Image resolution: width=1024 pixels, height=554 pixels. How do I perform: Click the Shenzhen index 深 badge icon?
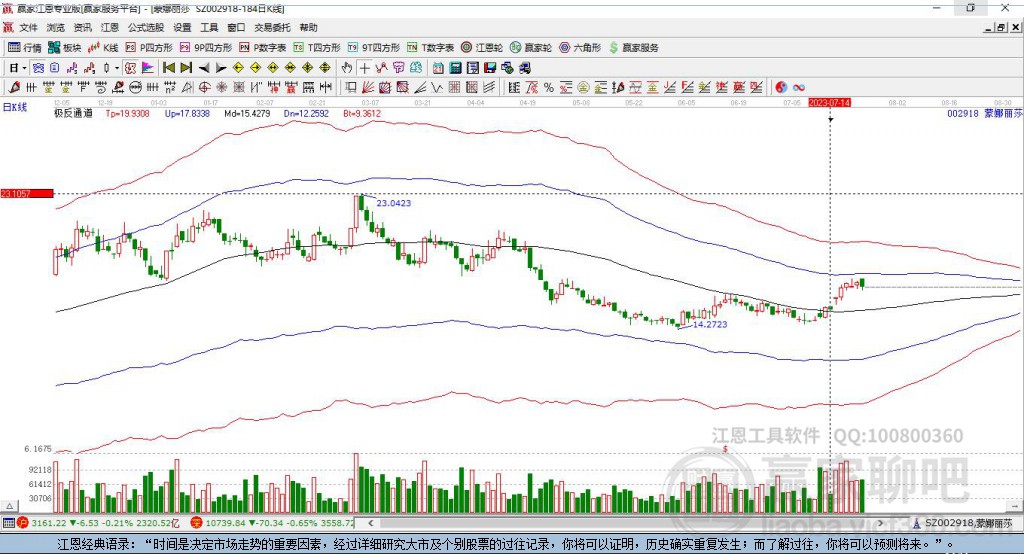point(196,523)
